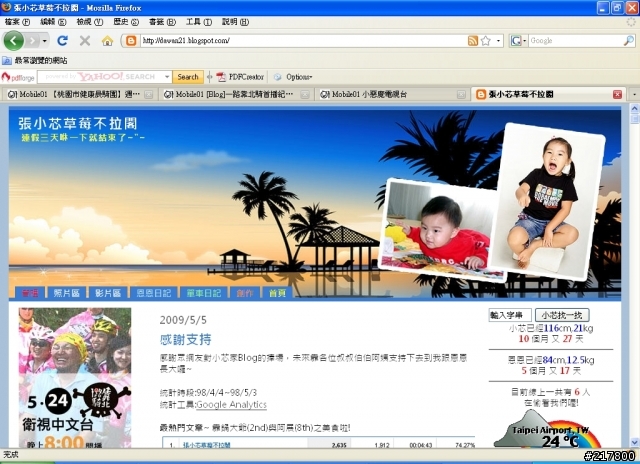This screenshot has height=464, width=640.
Task: Close the active 張小芯草莓不拉閣 tab
Action: pyautogui.click(x=617, y=94)
